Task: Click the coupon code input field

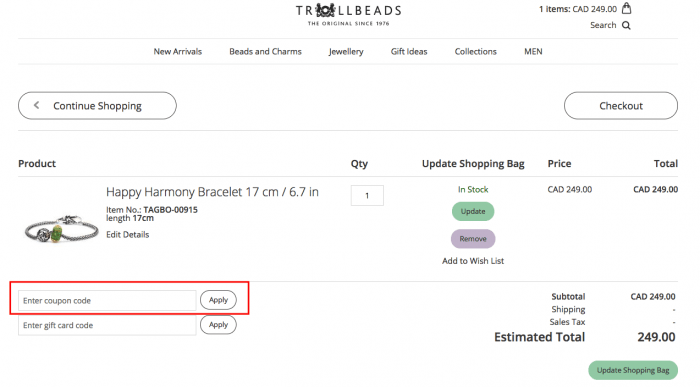Action: (107, 300)
